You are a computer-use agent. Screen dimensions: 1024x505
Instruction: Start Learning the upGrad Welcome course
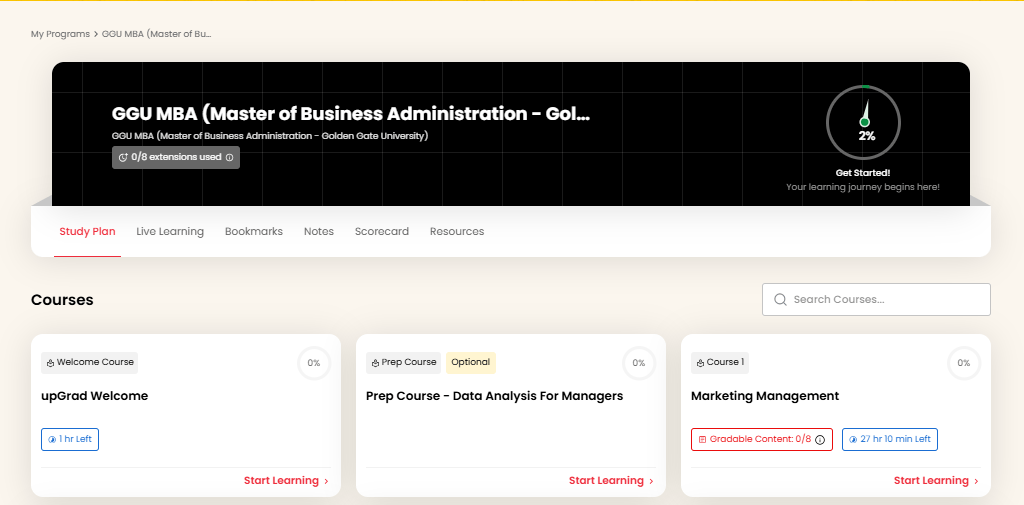286,481
